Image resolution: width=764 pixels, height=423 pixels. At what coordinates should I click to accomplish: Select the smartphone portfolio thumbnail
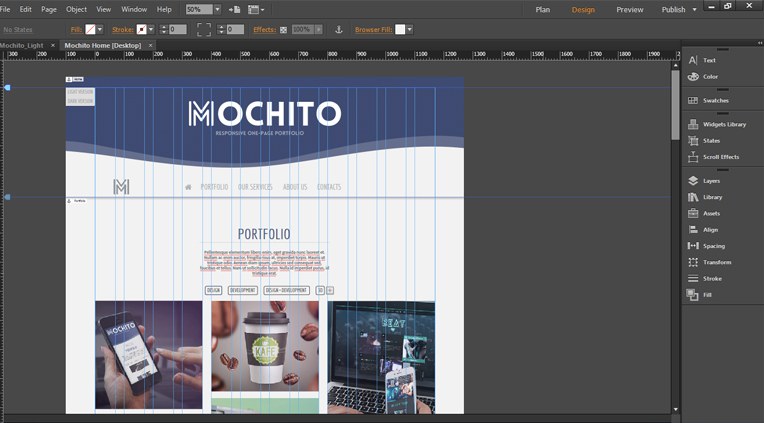coord(148,354)
